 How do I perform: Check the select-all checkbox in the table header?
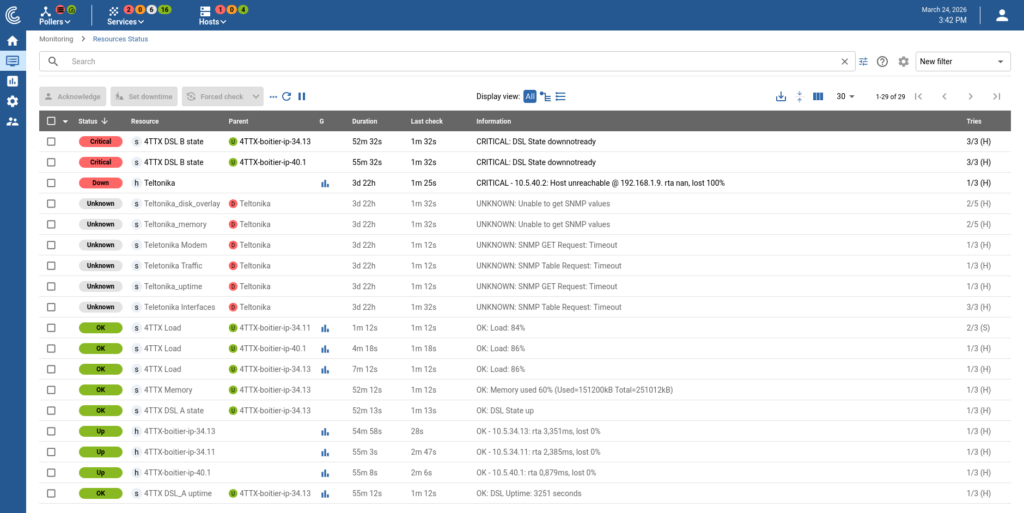coord(51,121)
